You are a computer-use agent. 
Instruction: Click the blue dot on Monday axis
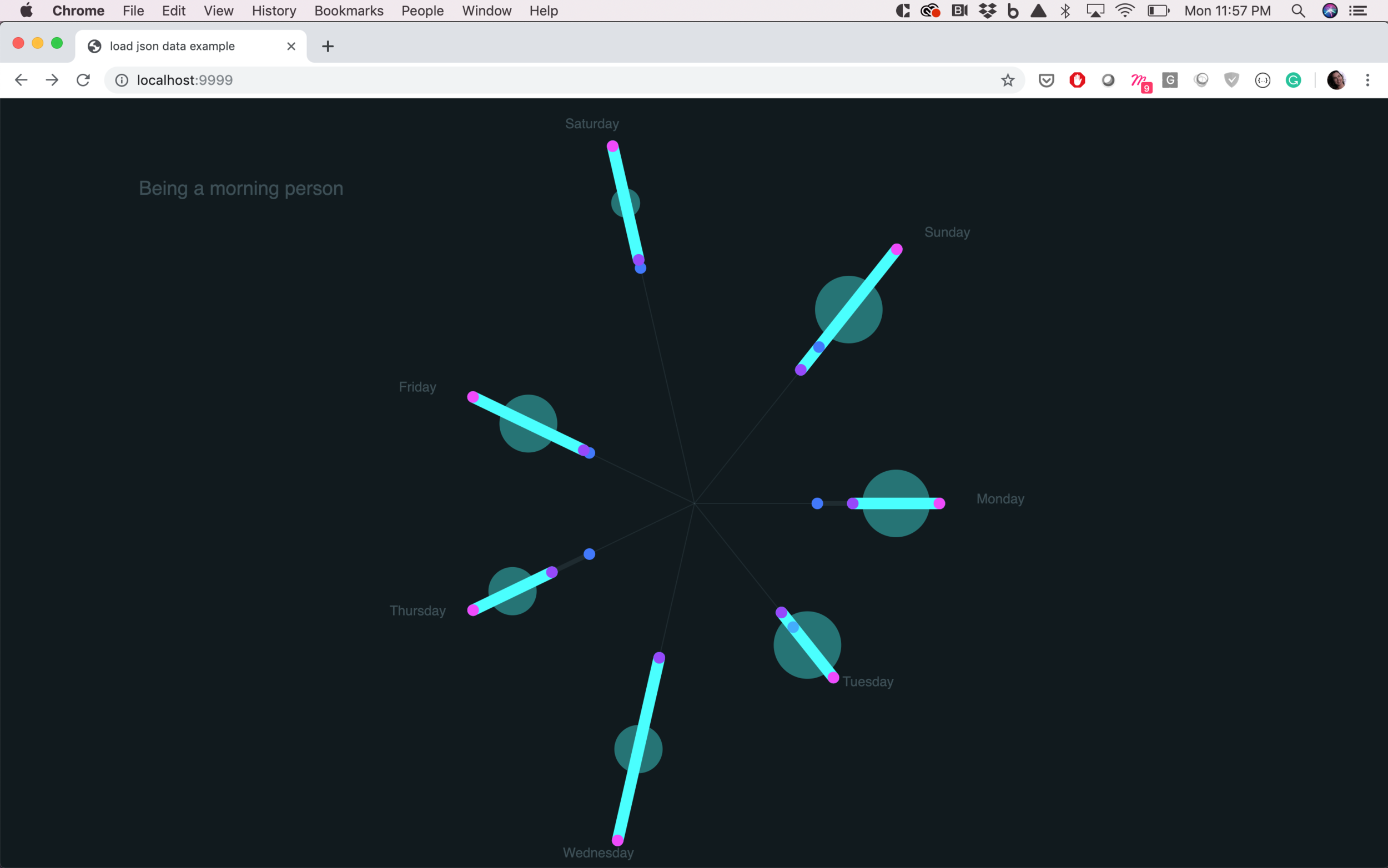pyautogui.click(x=817, y=503)
